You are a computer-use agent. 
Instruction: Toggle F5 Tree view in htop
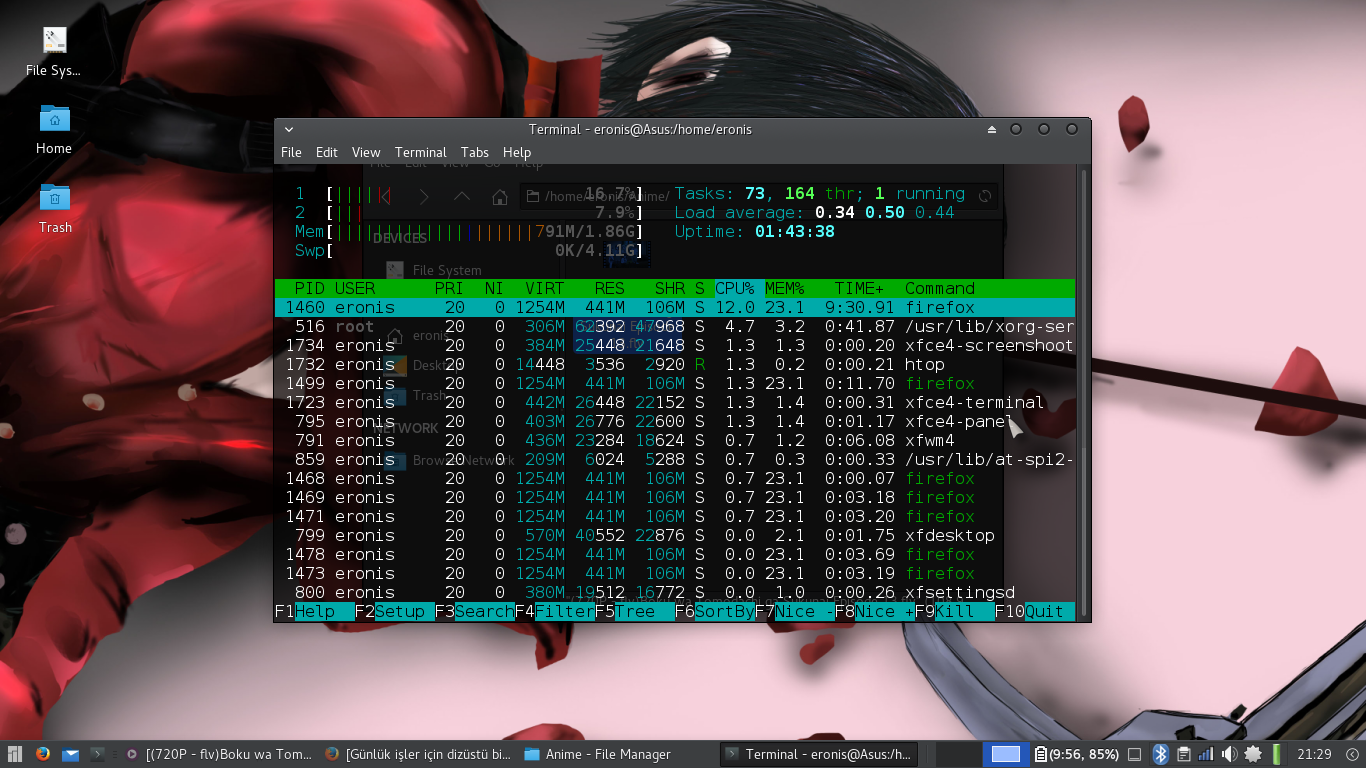point(635,611)
